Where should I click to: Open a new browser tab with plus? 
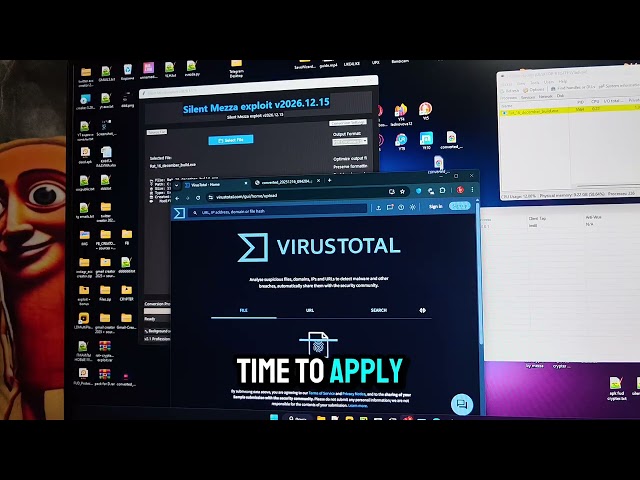coord(329,180)
